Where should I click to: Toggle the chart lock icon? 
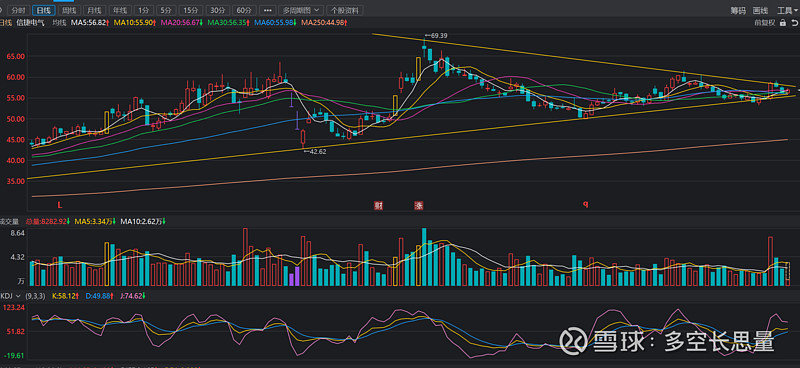[783, 22]
